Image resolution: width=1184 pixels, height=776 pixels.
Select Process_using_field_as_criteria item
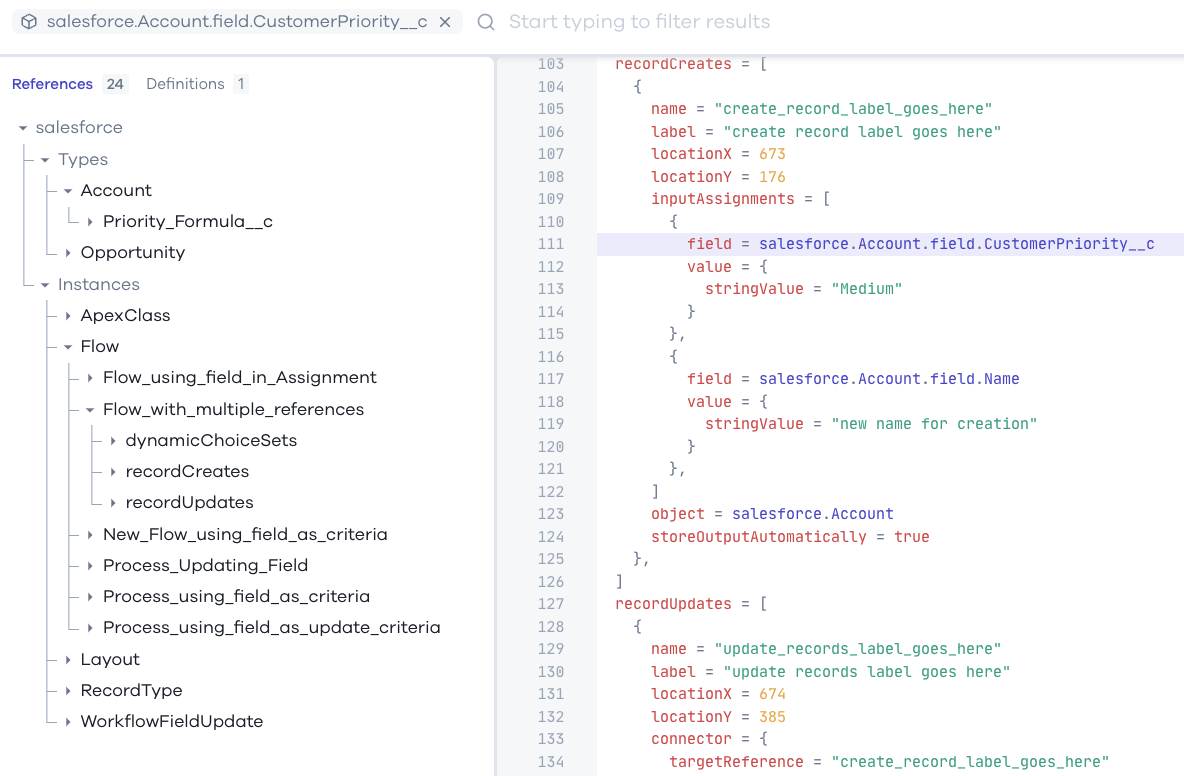[x=236, y=596]
